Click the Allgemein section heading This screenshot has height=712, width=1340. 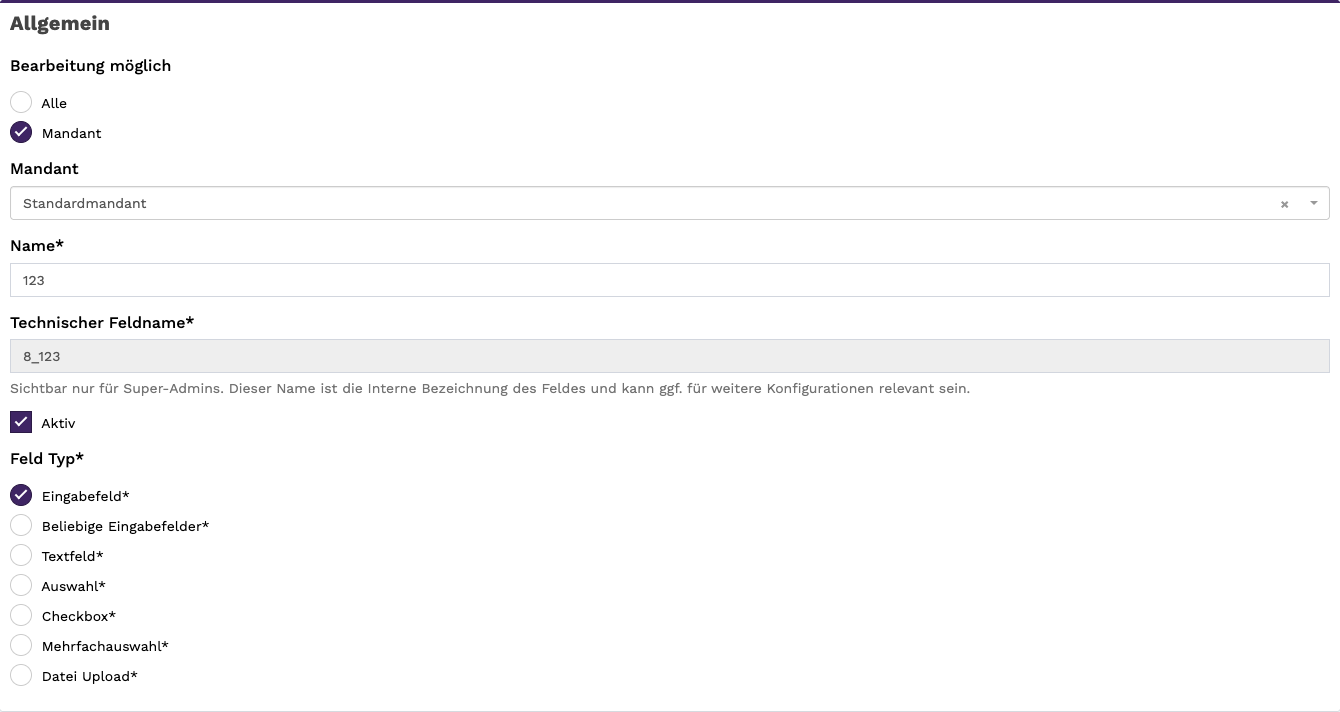[x=60, y=23]
